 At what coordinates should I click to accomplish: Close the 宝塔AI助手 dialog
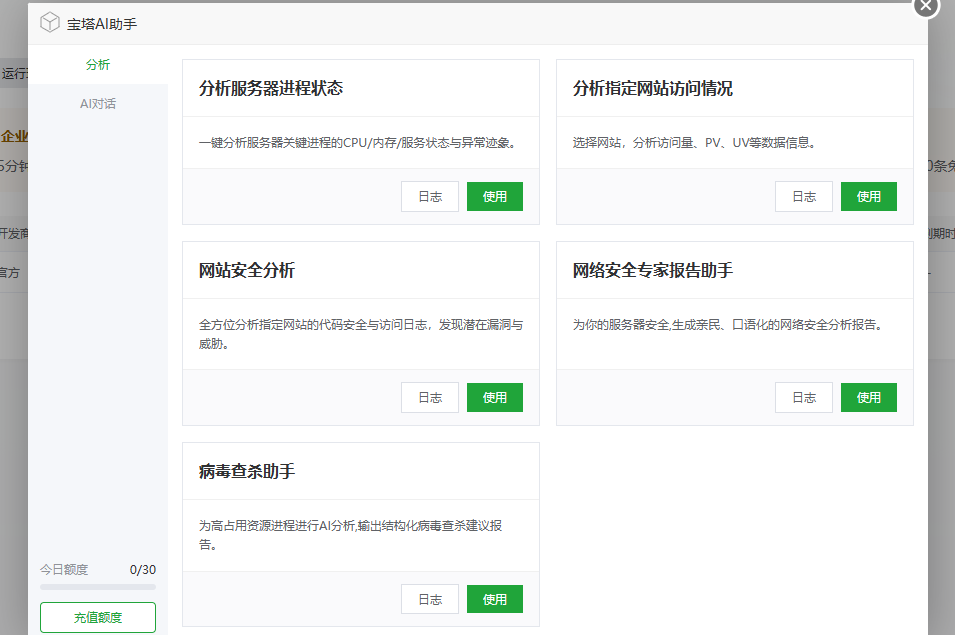coord(926,6)
